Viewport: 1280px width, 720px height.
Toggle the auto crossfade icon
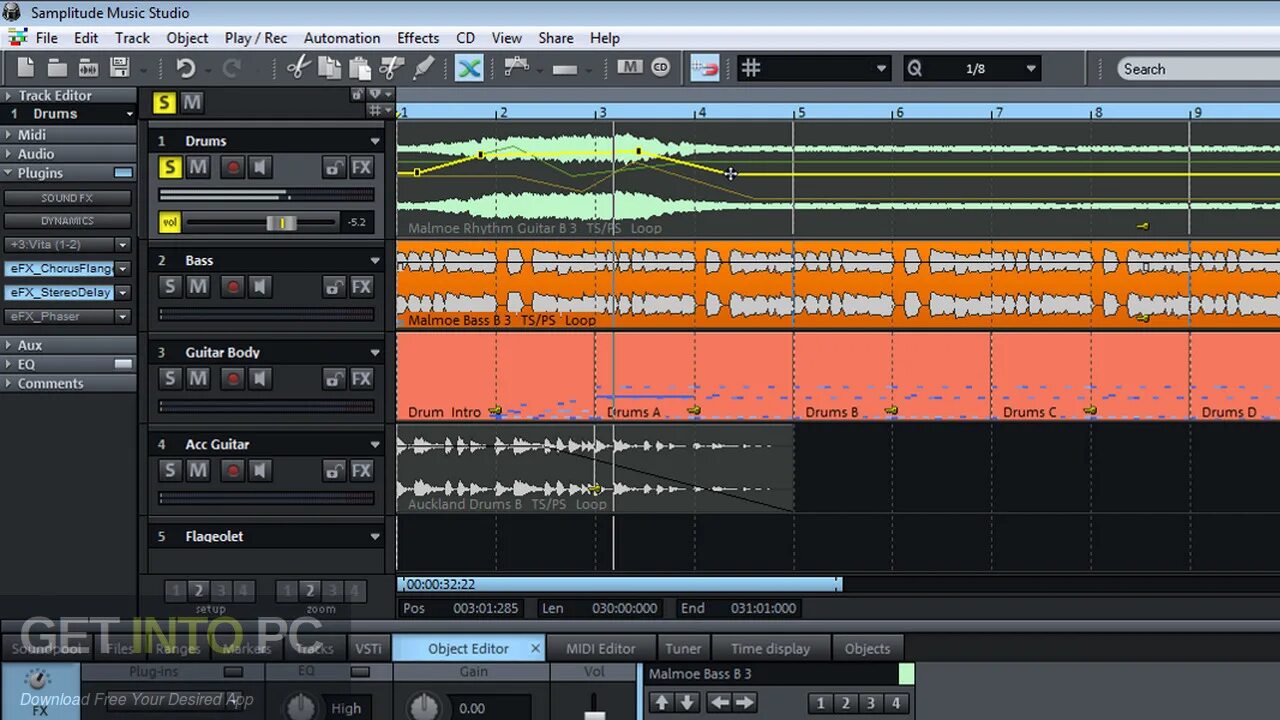tap(470, 68)
